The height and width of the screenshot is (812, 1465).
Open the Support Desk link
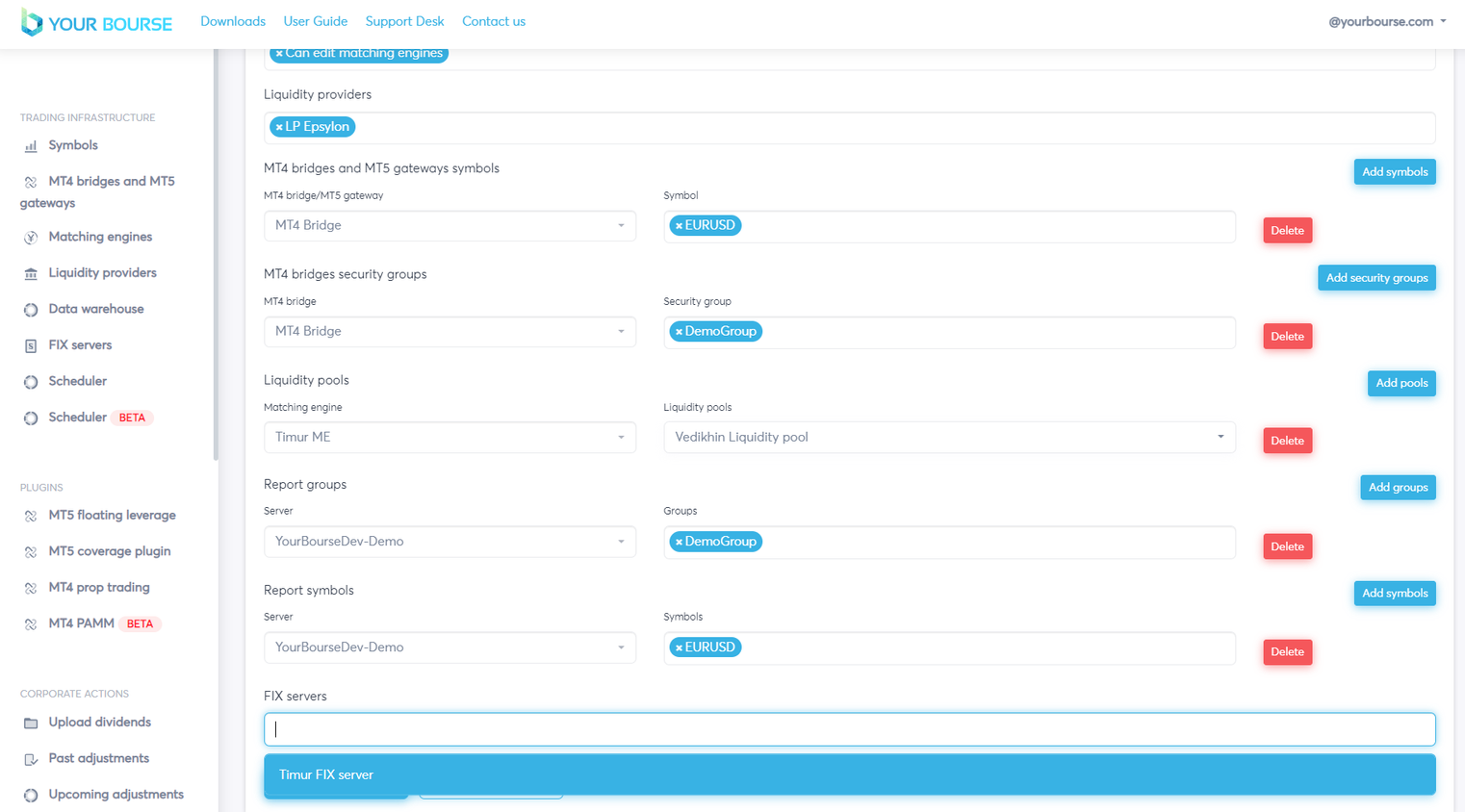[x=404, y=21]
